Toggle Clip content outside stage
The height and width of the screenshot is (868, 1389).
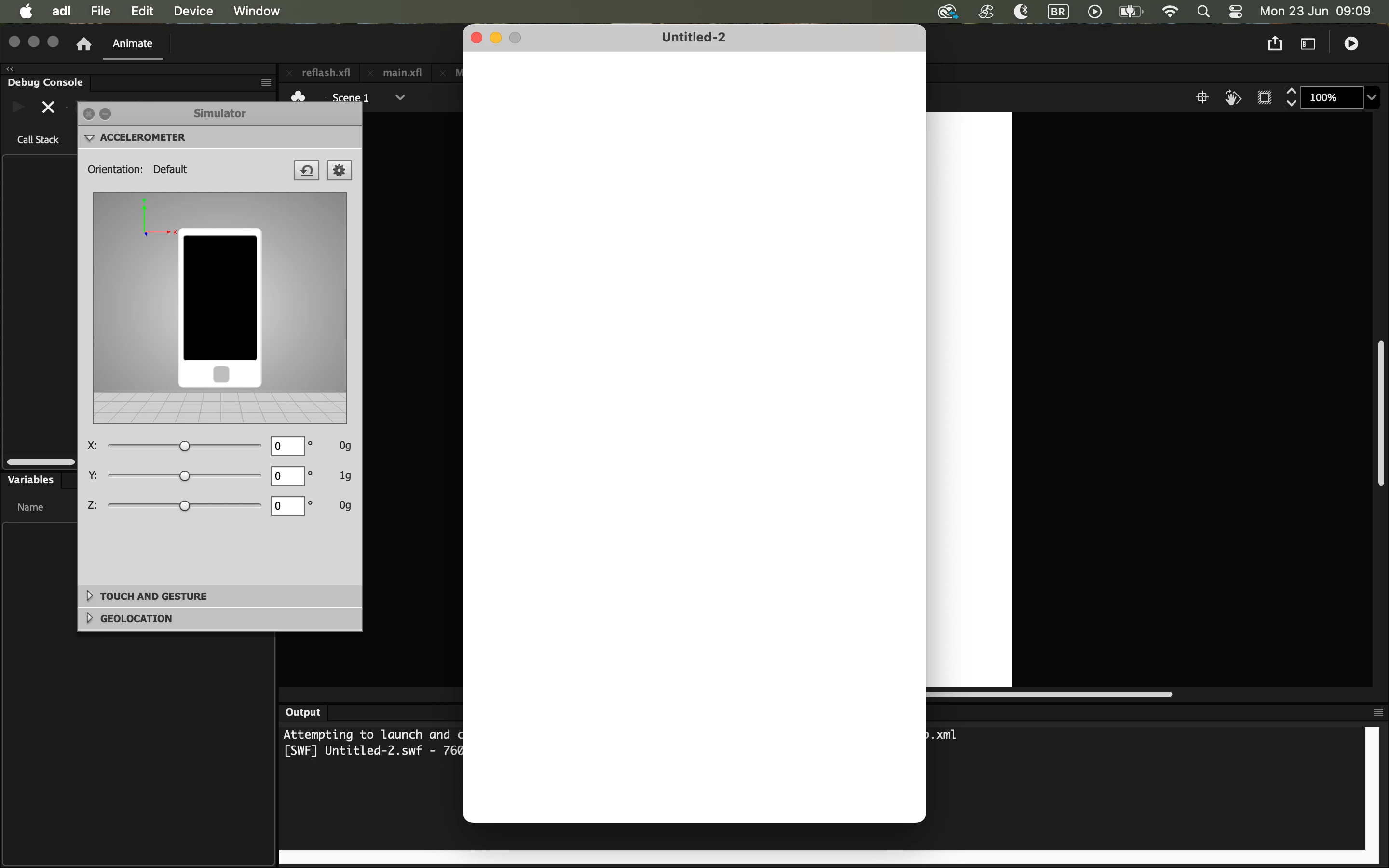point(1265,97)
